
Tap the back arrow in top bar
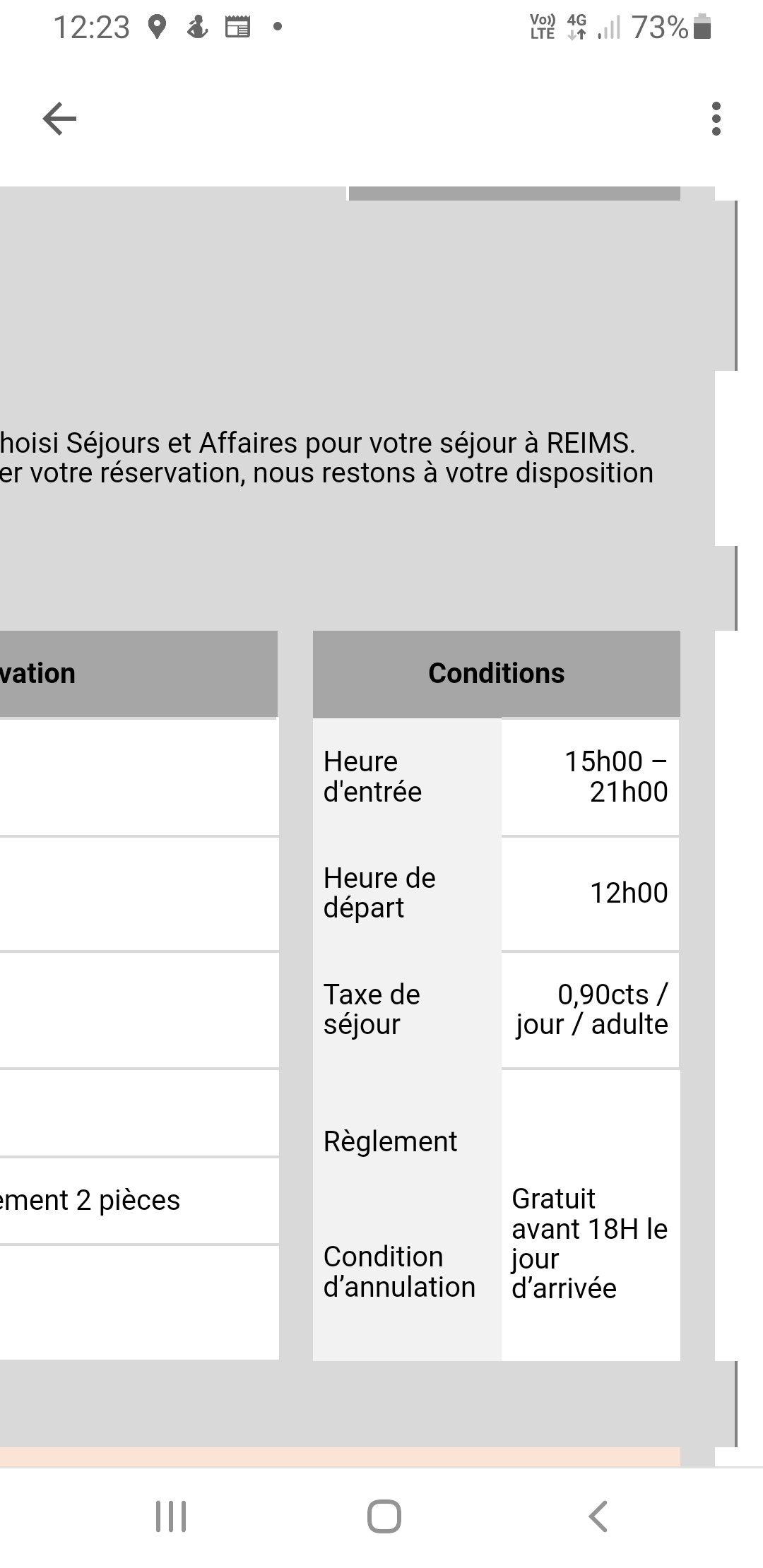[x=59, y=118]
